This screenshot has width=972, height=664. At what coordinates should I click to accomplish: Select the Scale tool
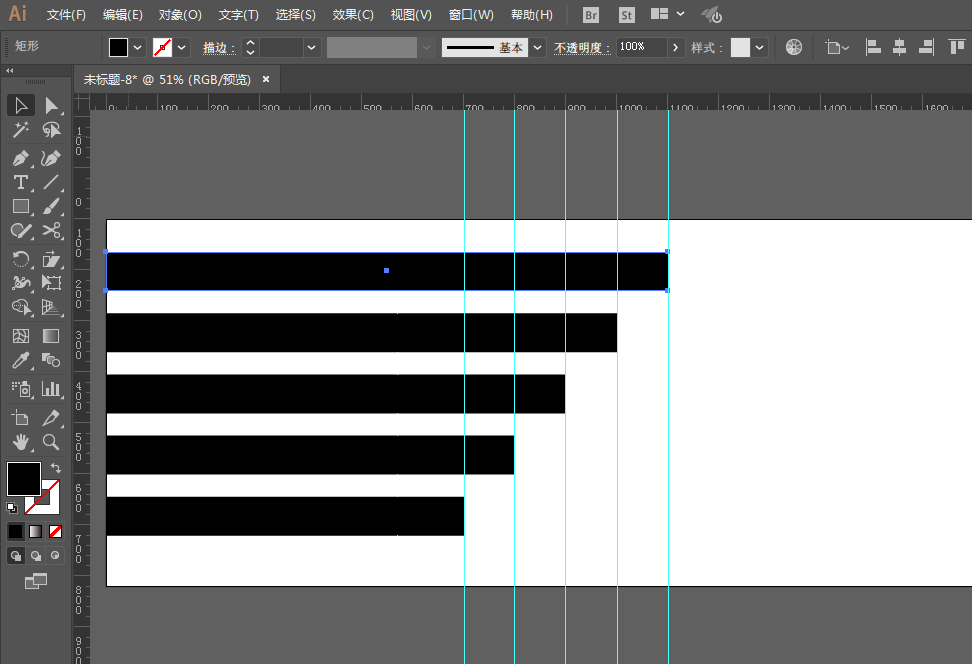tap(51, 259)
